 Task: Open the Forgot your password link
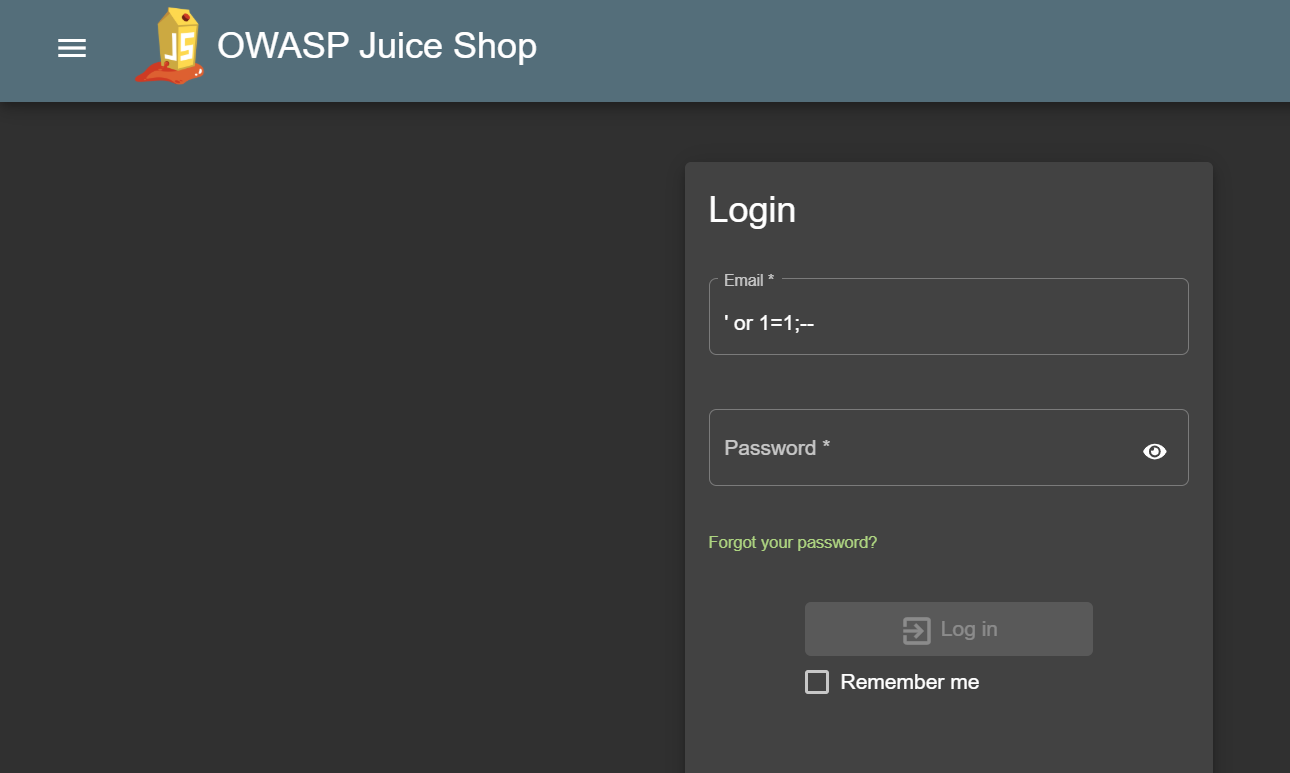tap(792, 542)
